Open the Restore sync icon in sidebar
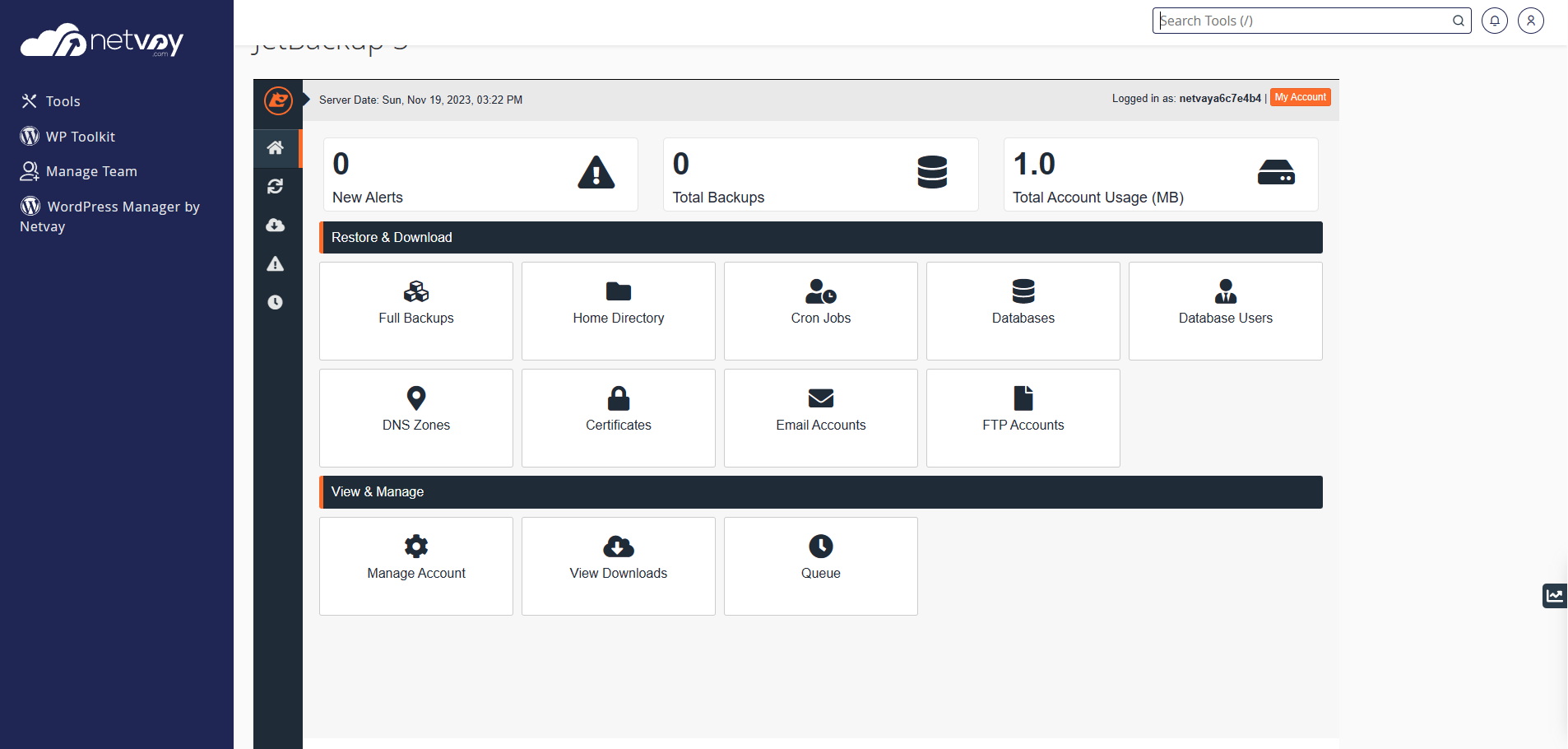 [276, 187]
